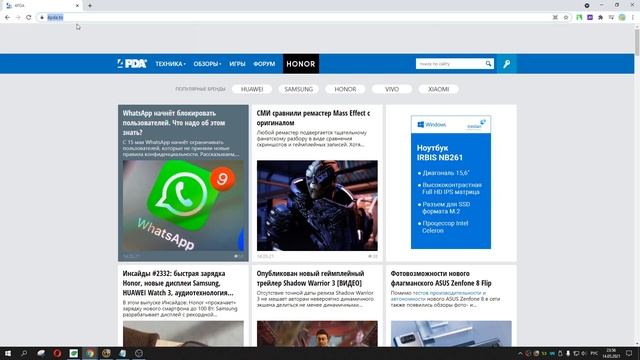The height and width of the screenshot is (360, 640).
Task: Click the language indicator in the tray
Action: [x=594, y=353]
